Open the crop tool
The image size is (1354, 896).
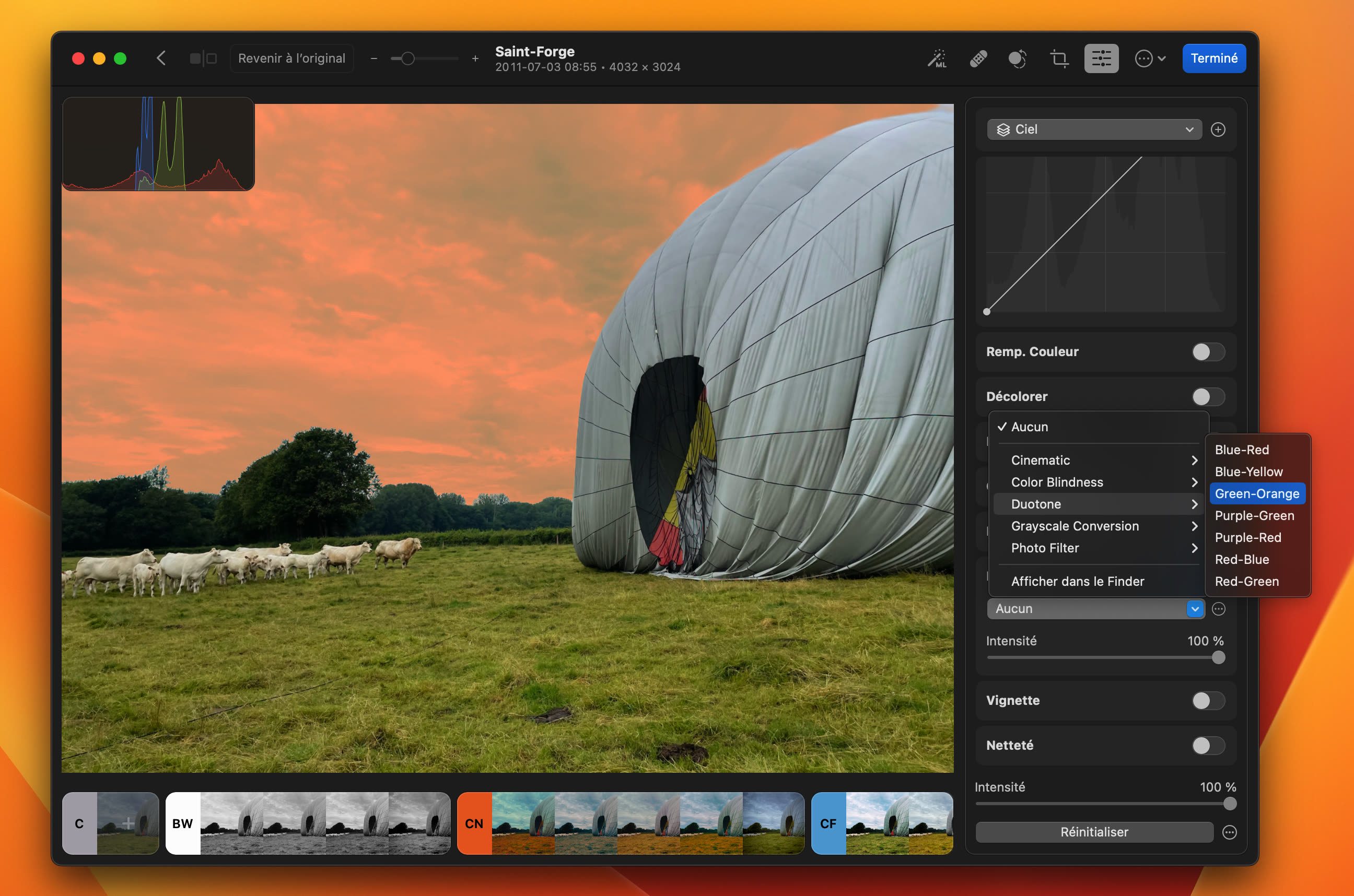tap(1059, 58)
